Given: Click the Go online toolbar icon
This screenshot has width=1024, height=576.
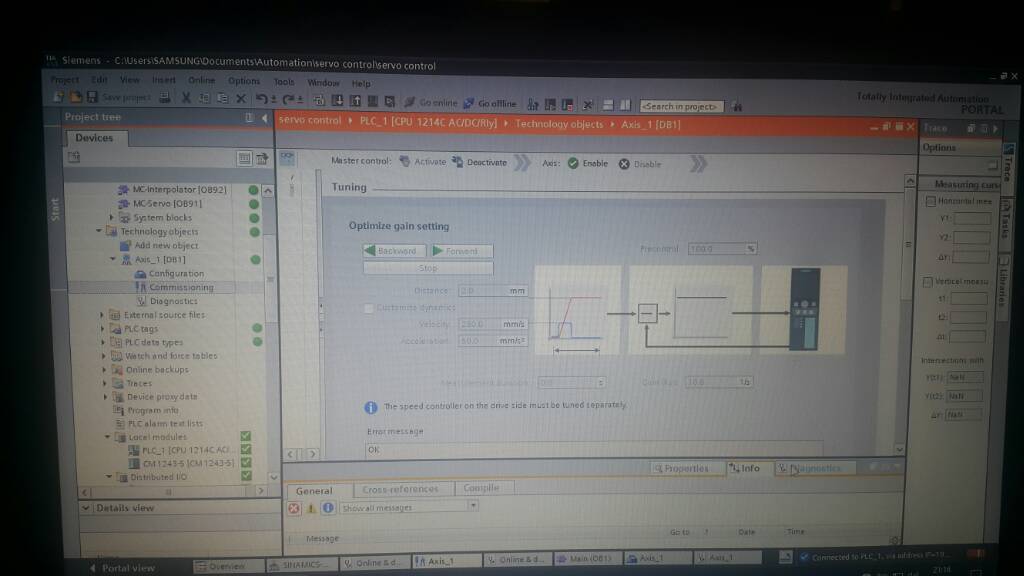Looking at the screenshot, I should pyautogui.click(x=431, y=103).
